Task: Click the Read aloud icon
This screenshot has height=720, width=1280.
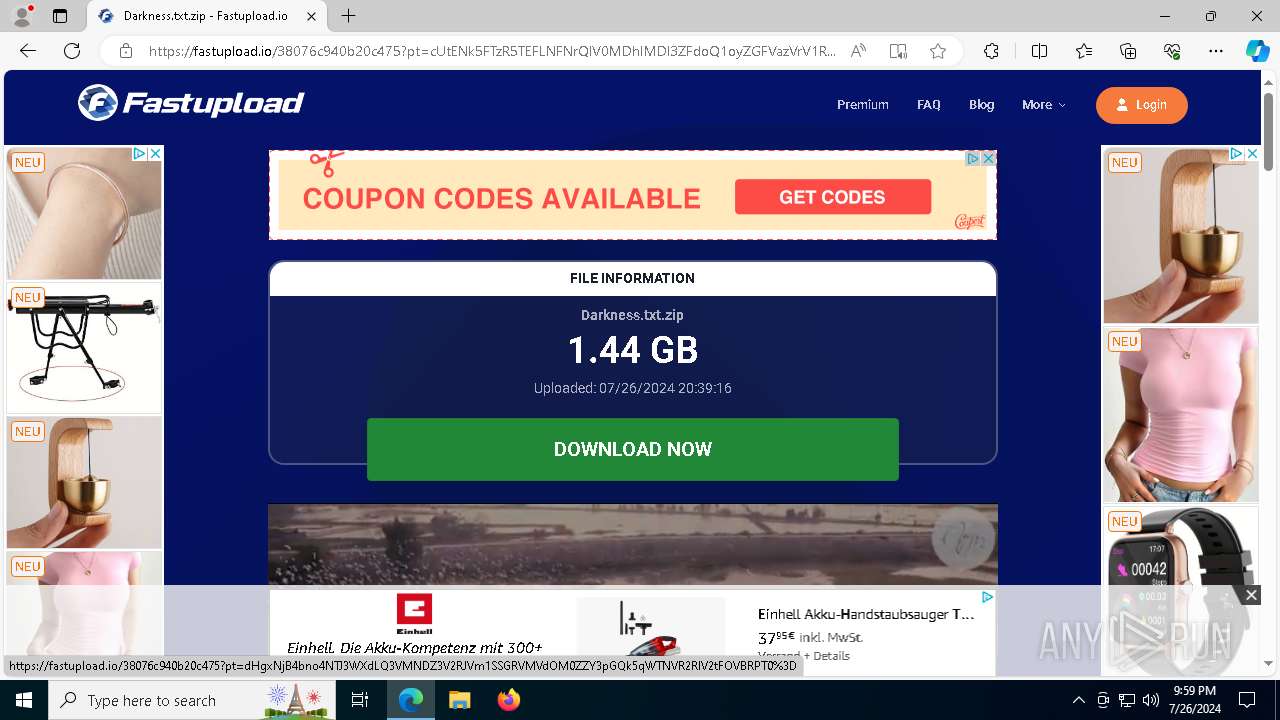Action: [x=858, y=51]
